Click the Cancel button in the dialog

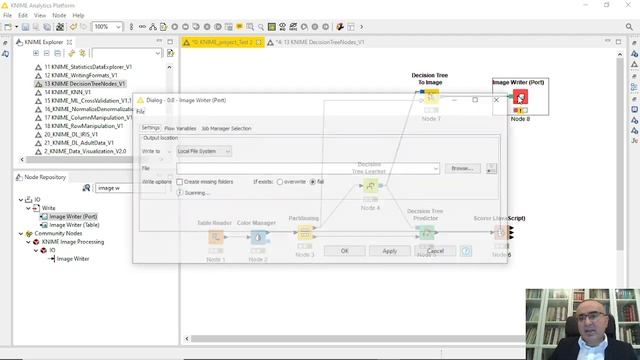click(435, 251)
